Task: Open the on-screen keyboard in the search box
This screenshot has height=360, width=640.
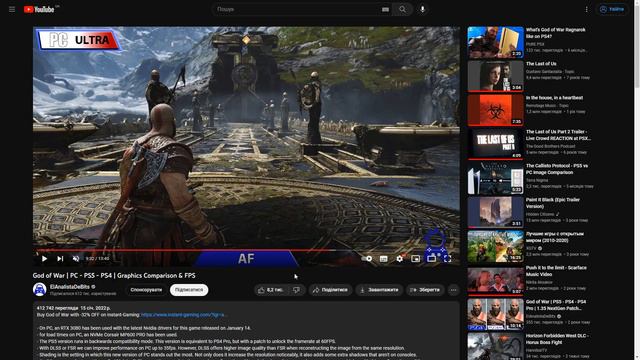Action: pyautogui.click(x=385, y=9)
